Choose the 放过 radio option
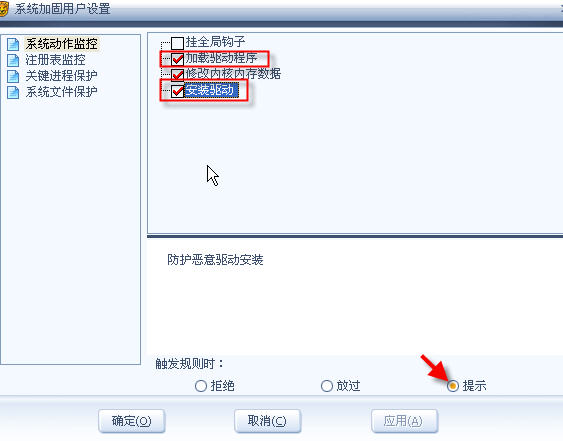The image size is (563, 441). point(327,386)
